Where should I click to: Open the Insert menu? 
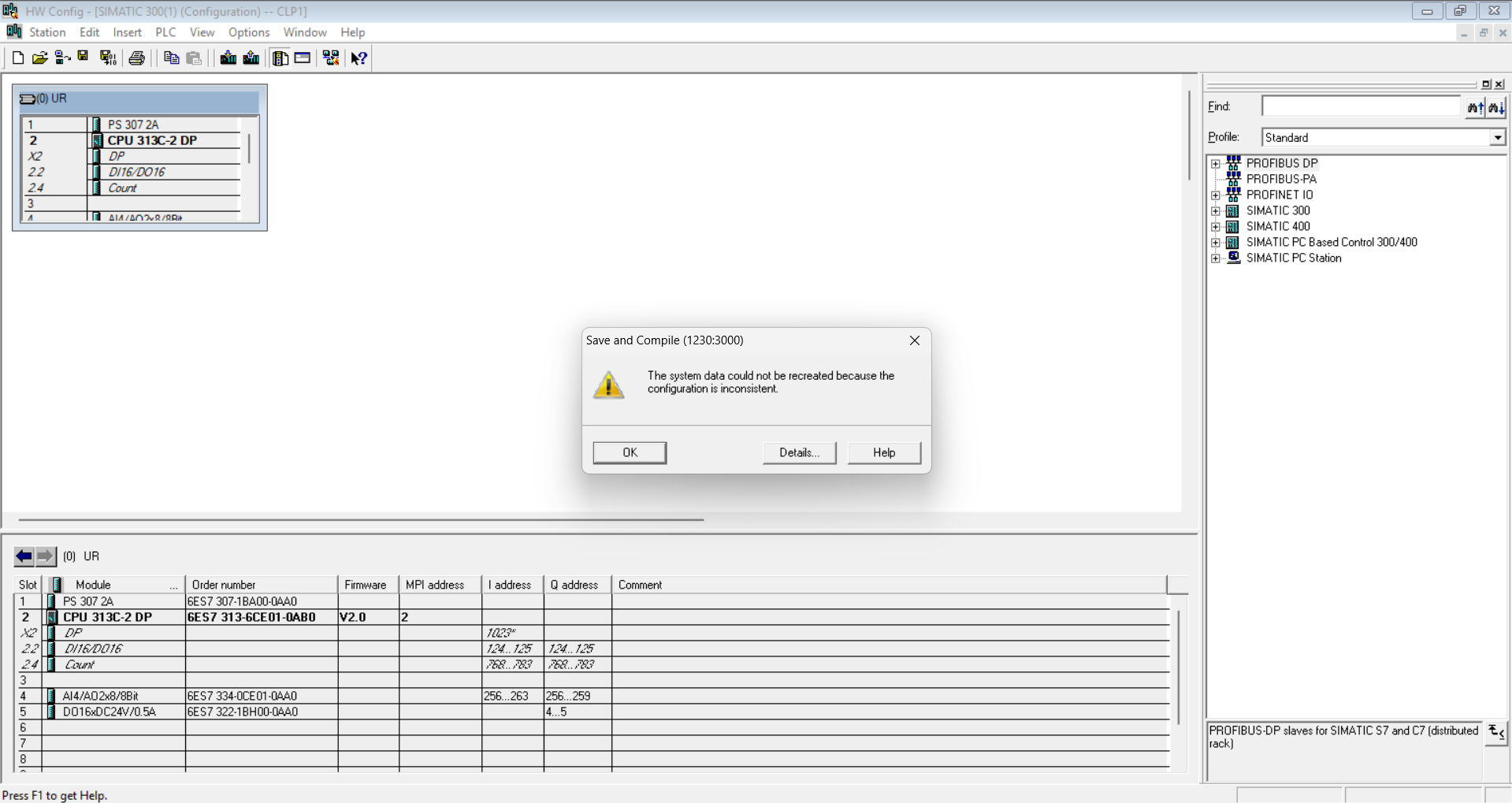[128, 32]
